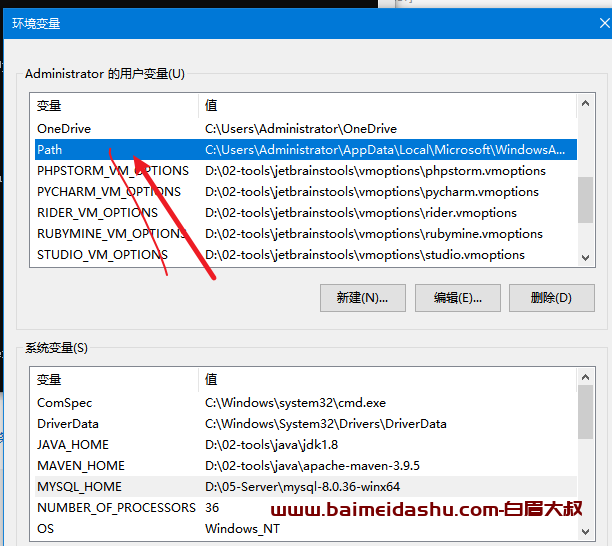Select the RUBYMINE_VM_OPTIONS variable
612x546 pixels.
click(306, 233)
